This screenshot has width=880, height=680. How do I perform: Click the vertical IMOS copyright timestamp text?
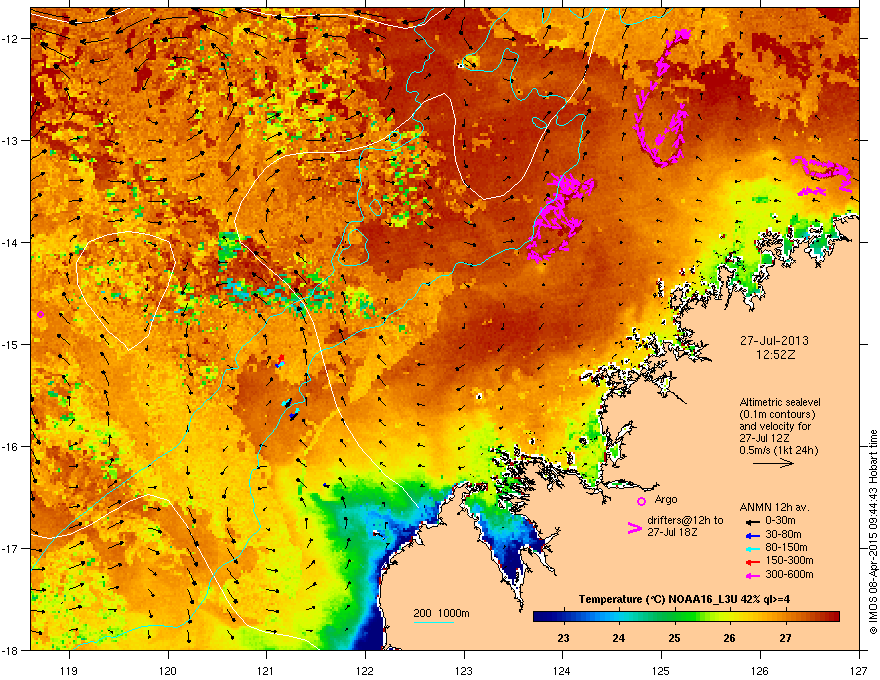pyautogui.click(x=873, y=532)
